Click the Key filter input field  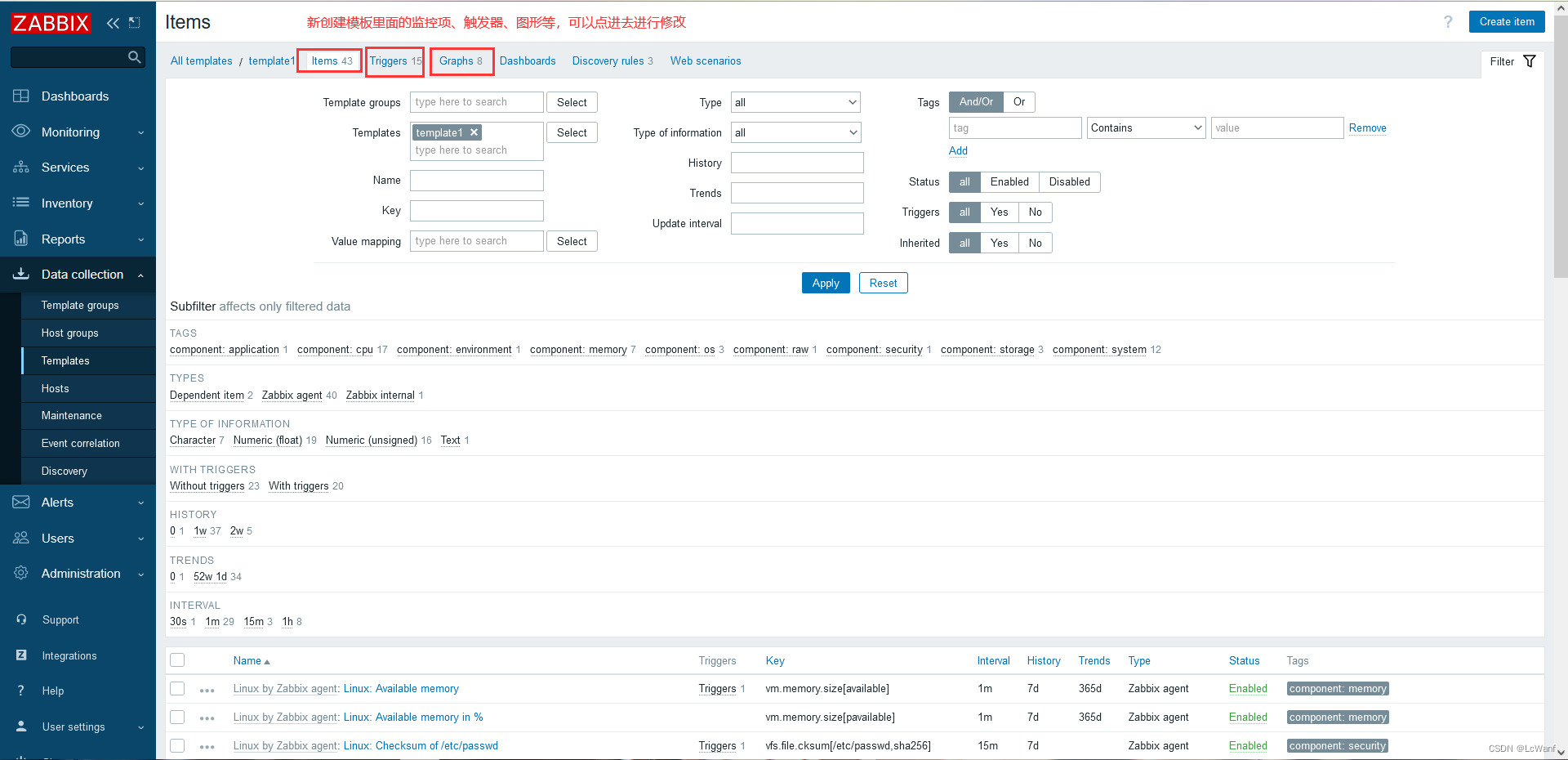click(x=477, y=211)
